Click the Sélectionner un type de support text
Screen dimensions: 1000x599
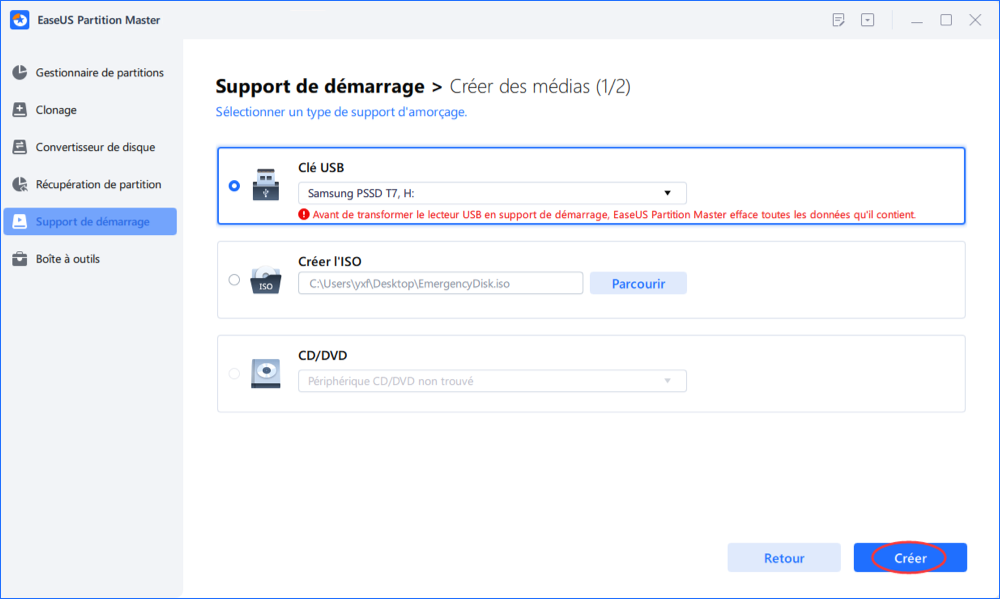point(341,112)
